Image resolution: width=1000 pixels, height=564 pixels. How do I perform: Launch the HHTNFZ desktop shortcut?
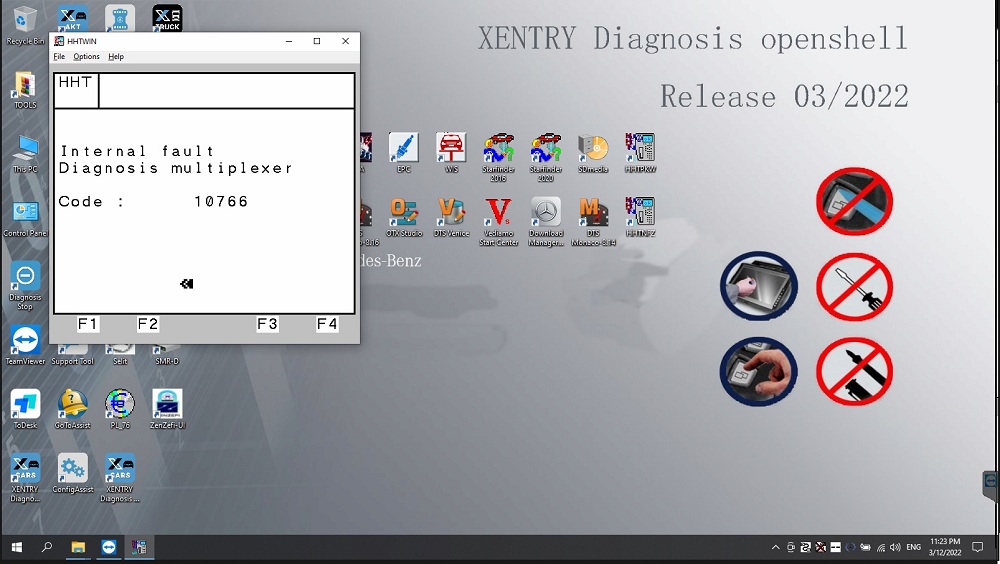(640, 217)
